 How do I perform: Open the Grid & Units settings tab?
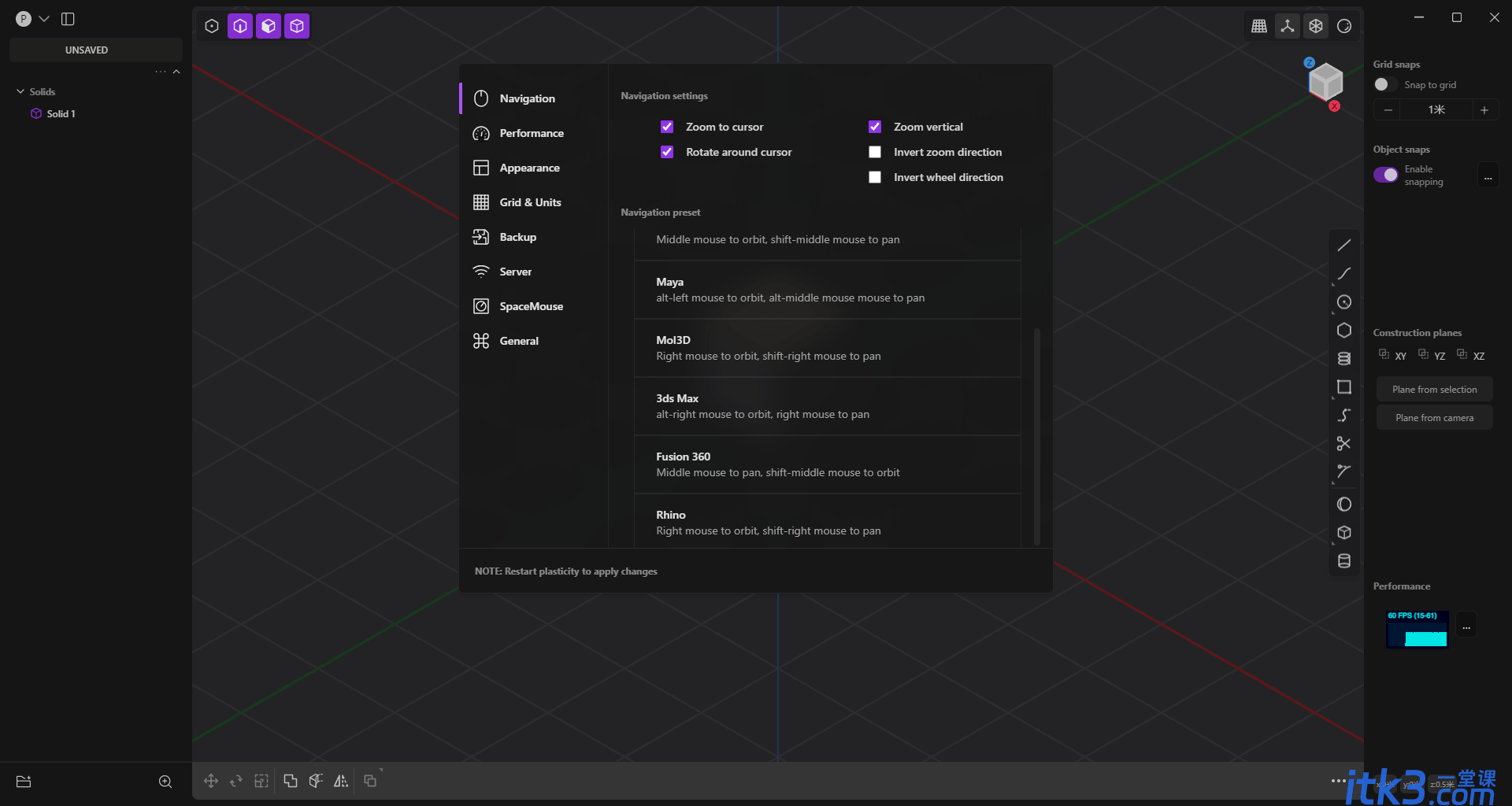[x=534, y=202]
